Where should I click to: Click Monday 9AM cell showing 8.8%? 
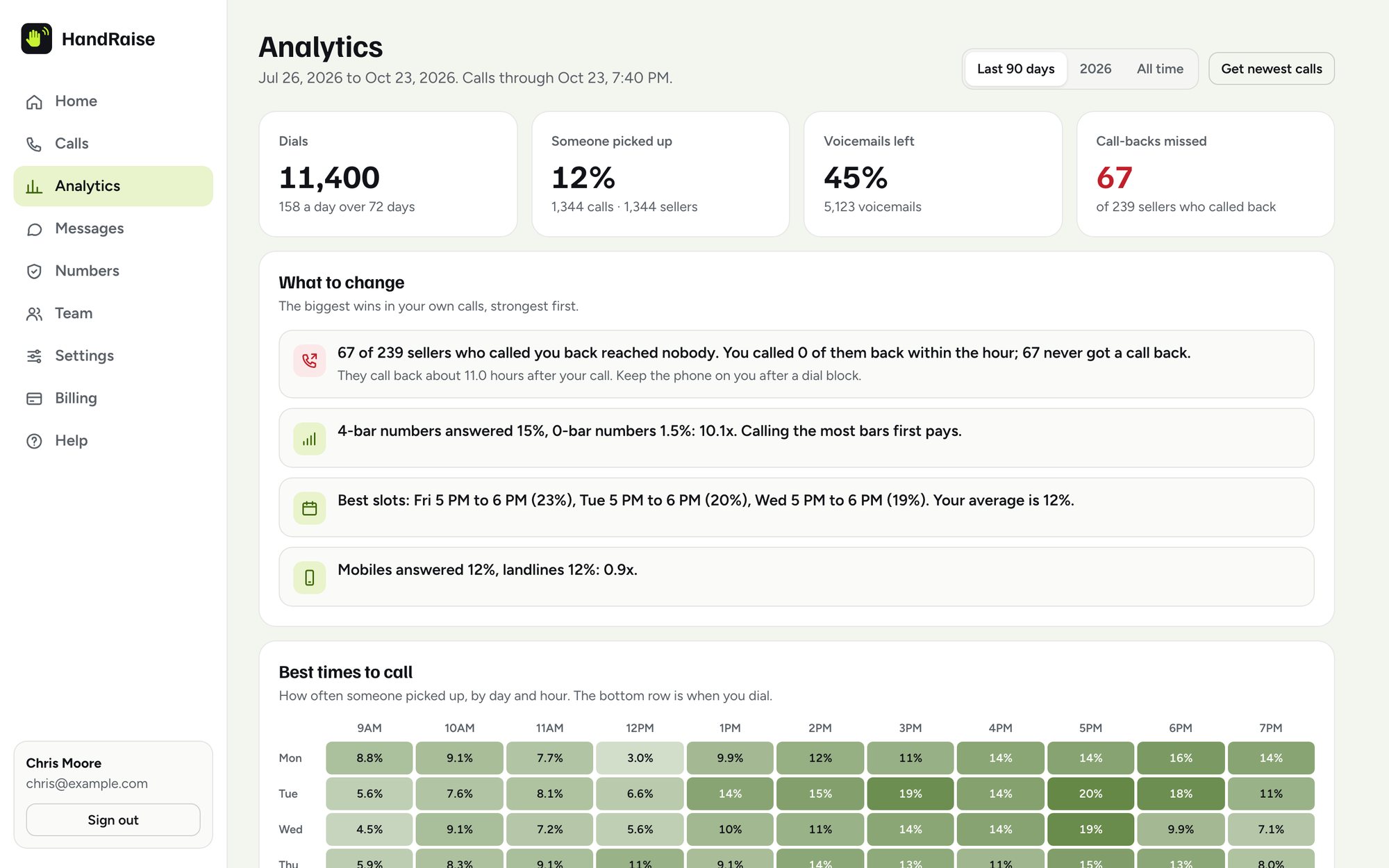click(369, 758)
